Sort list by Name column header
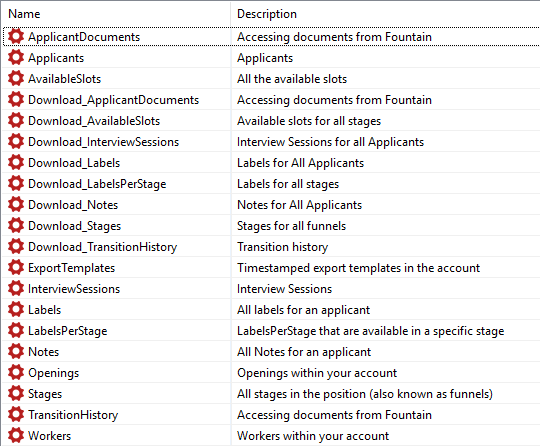The width and height of the screenshot is (540, 446). [x=24, y=14]
